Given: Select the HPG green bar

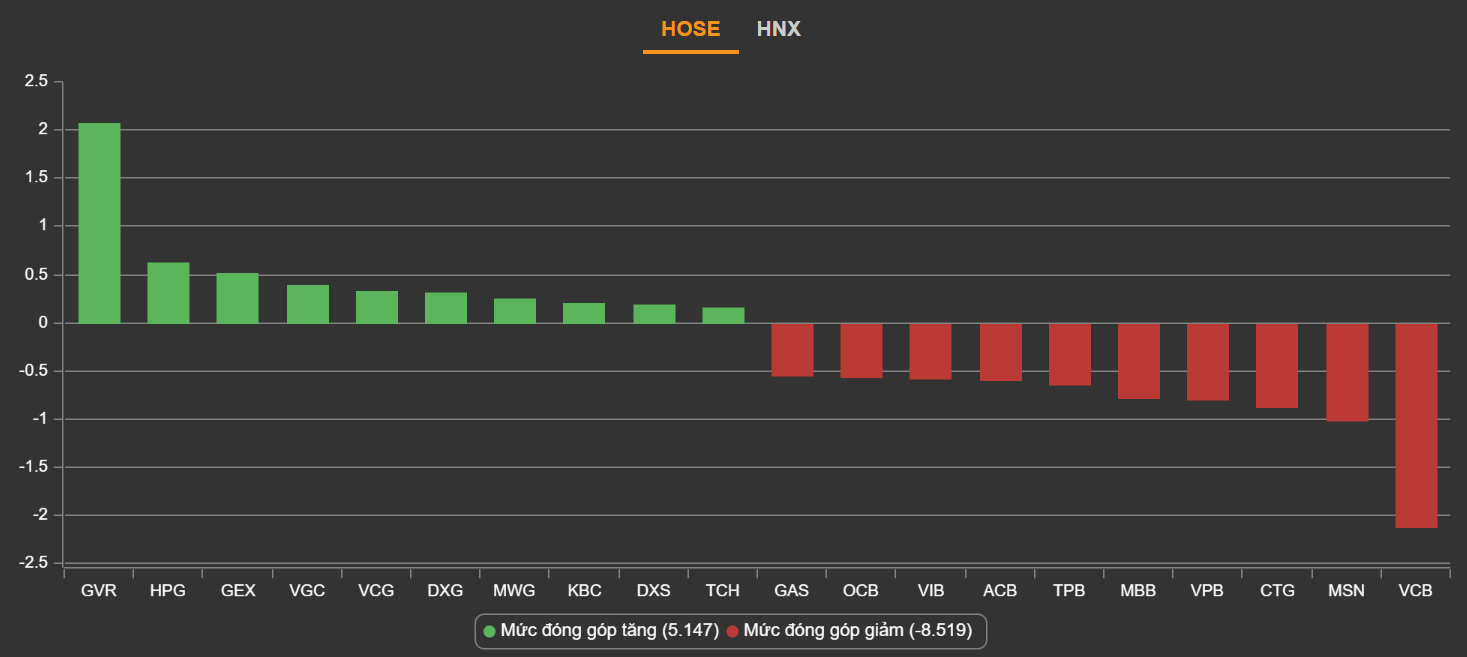Looking at the screenshot, I should point(168,293).
